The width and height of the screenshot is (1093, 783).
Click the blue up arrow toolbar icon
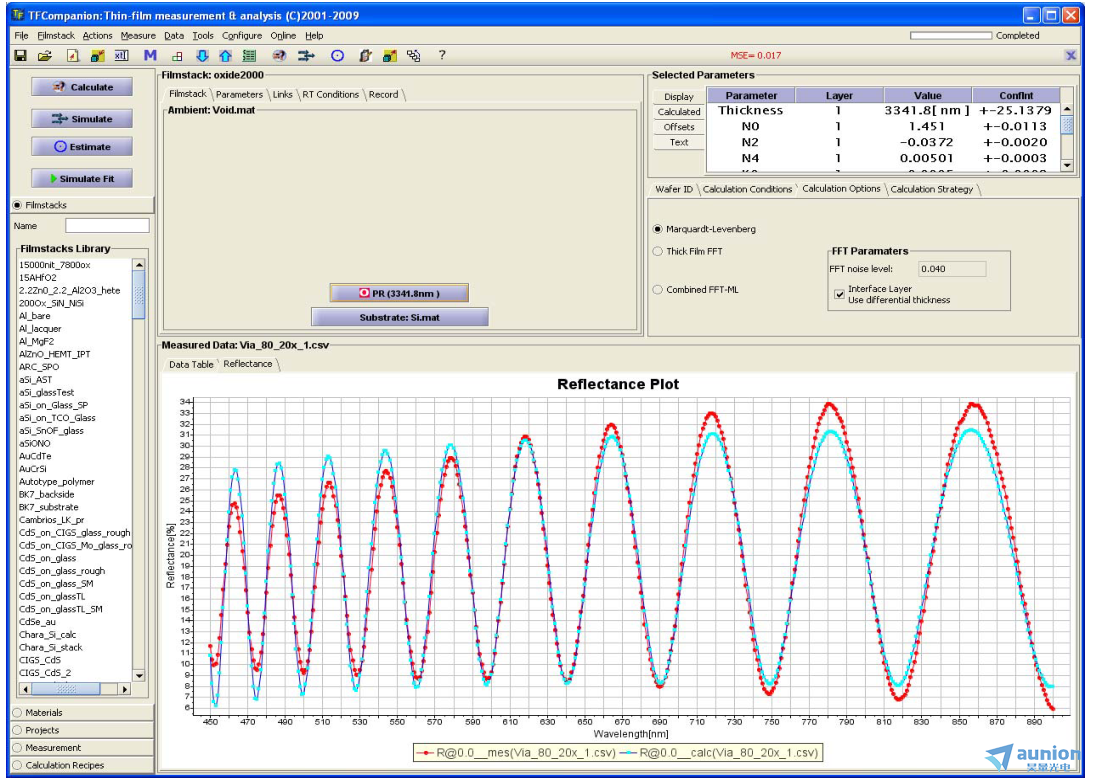[x=225, y=56]
